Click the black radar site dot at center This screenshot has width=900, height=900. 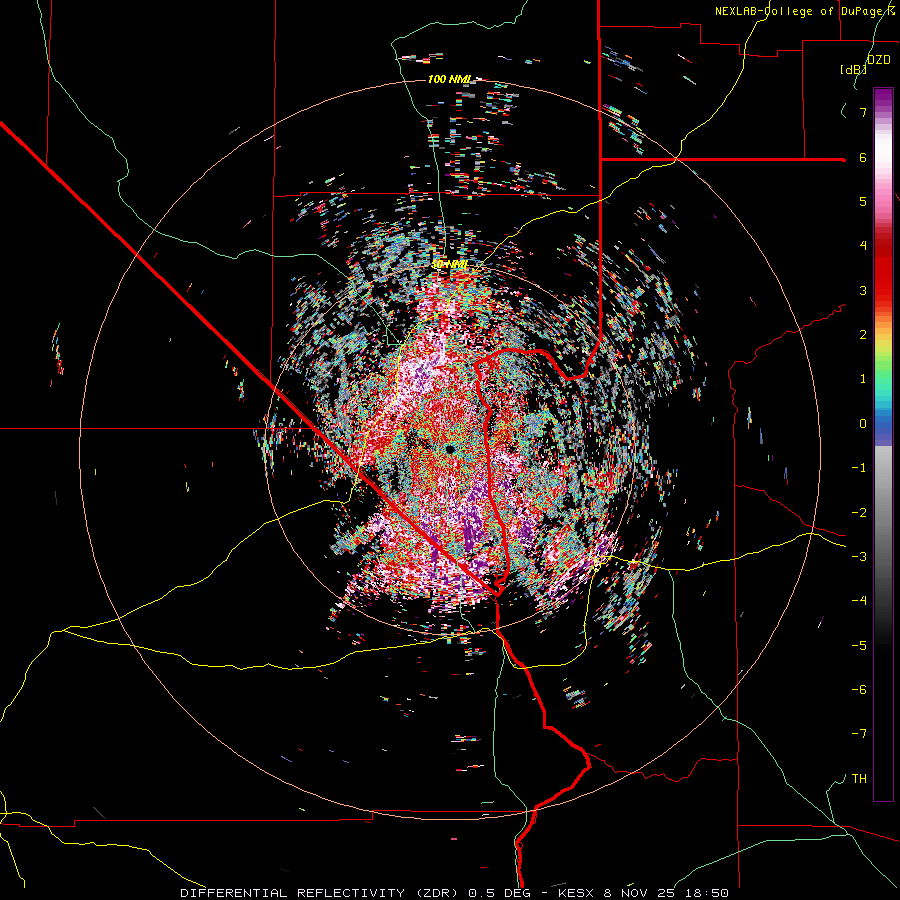tap(449, 449)
